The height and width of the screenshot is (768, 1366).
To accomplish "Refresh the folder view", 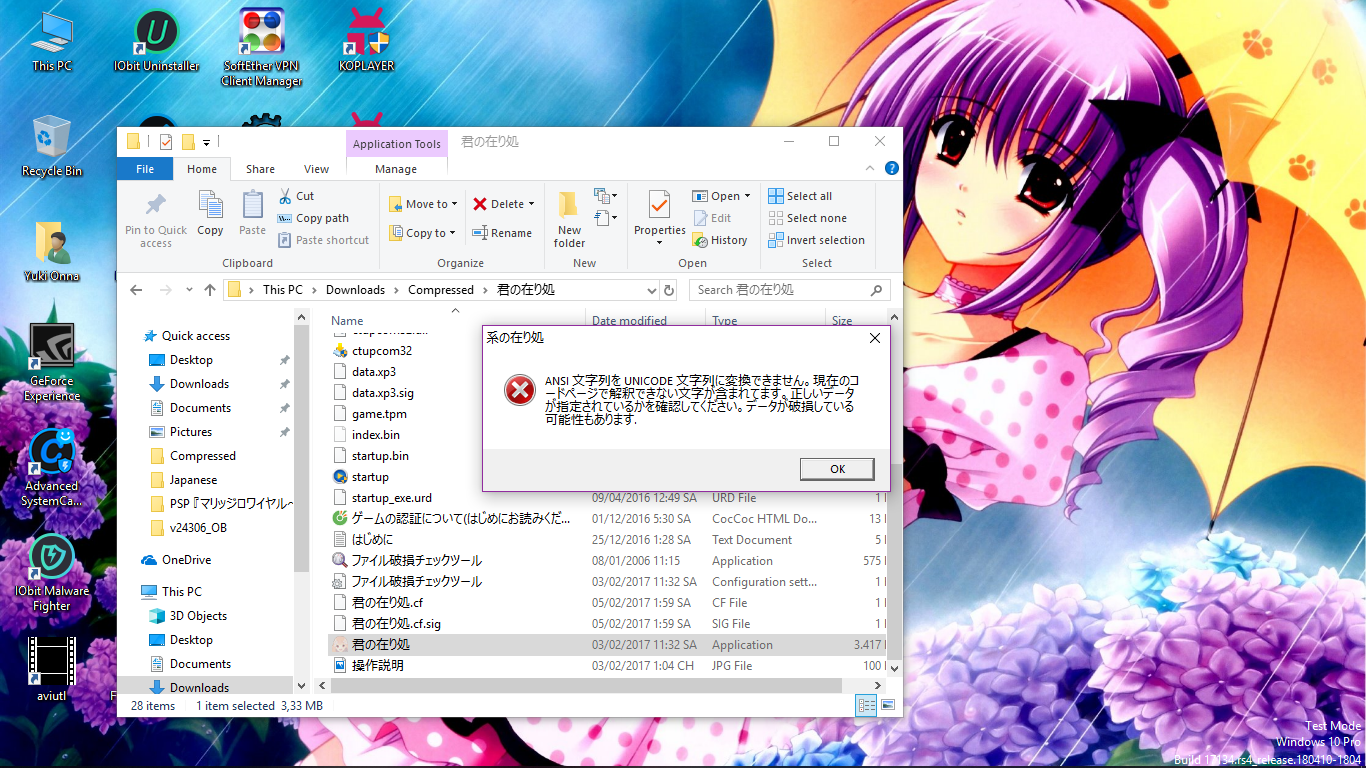I will tap(669, 290).
